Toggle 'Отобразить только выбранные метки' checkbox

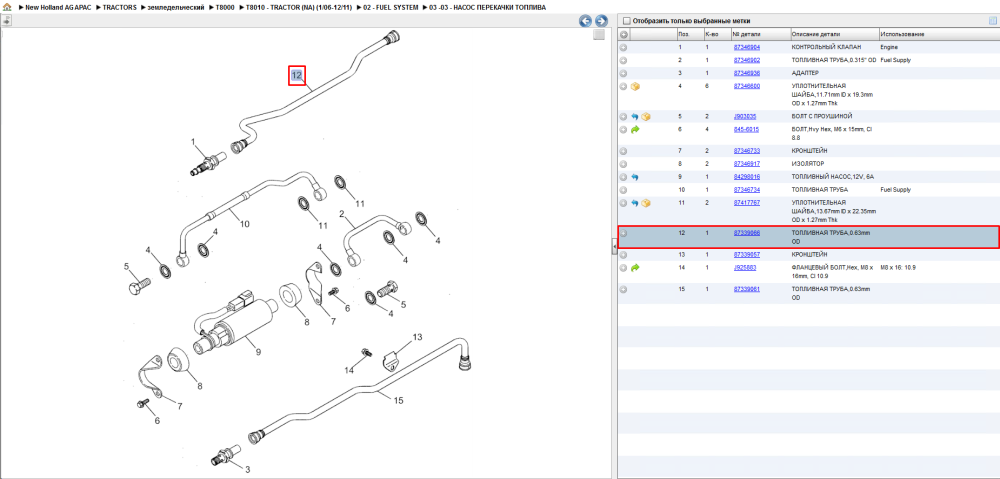pyautogui.click(x=626, y=20)
